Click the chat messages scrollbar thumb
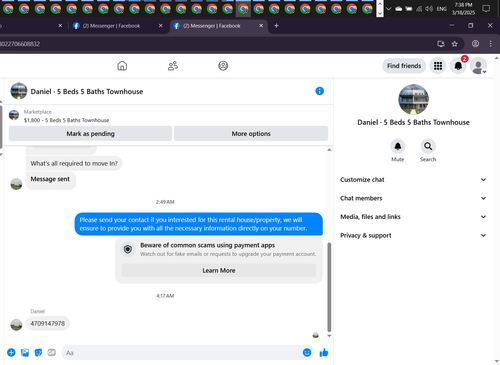Image resolution: width=500 pixels, height=365 pixels. 329,287
